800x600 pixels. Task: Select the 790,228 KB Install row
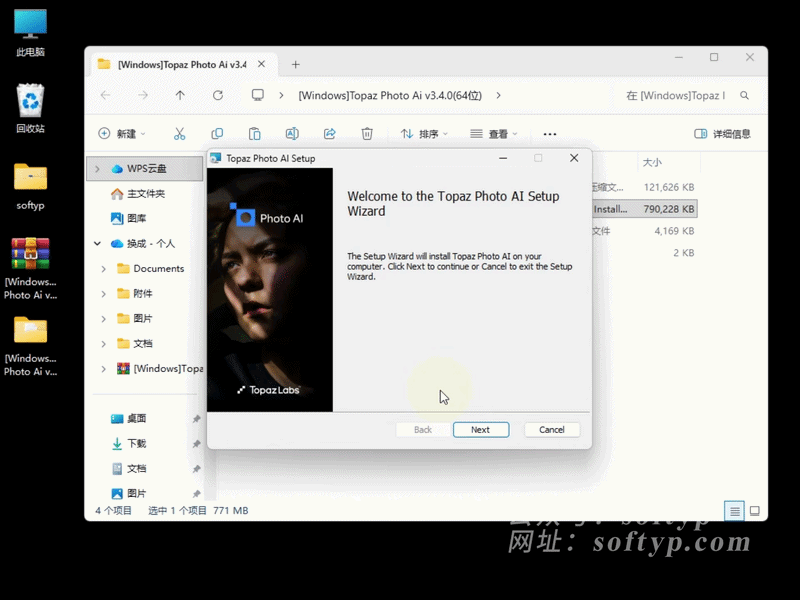click(x=644, y=209)
